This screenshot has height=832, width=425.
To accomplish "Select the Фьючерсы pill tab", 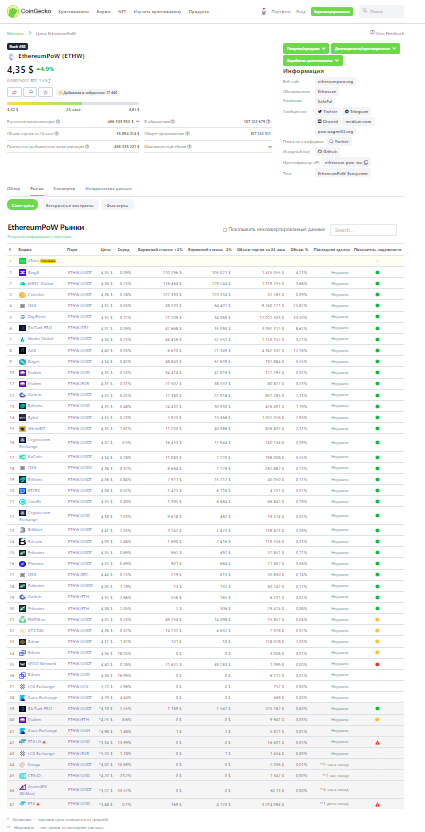I will pos(117,205).
